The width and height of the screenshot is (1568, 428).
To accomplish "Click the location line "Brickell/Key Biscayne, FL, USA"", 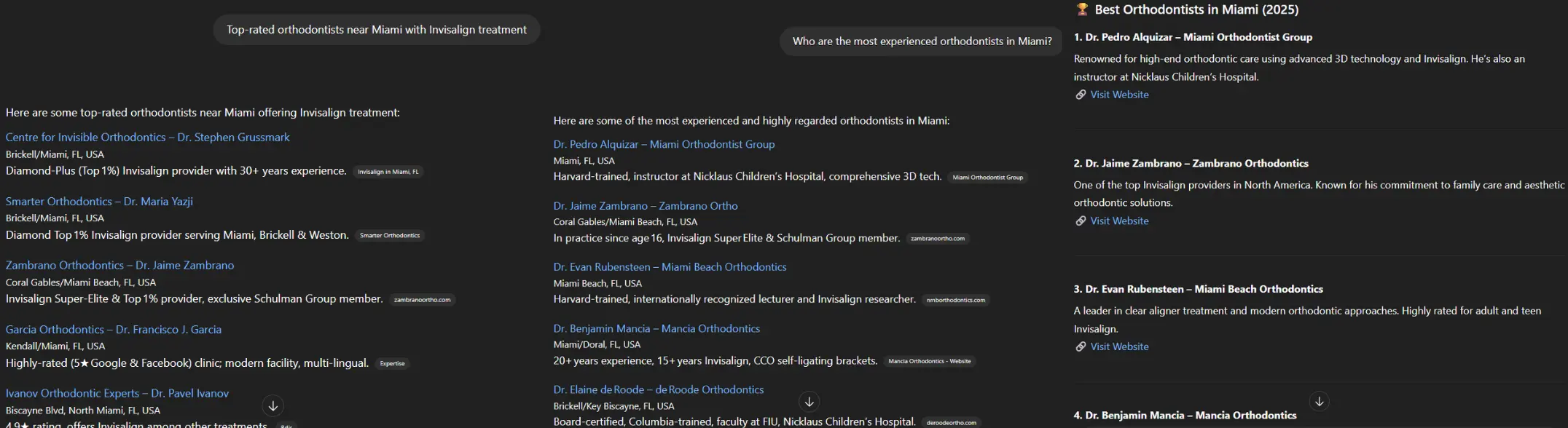I will (614, 405).
